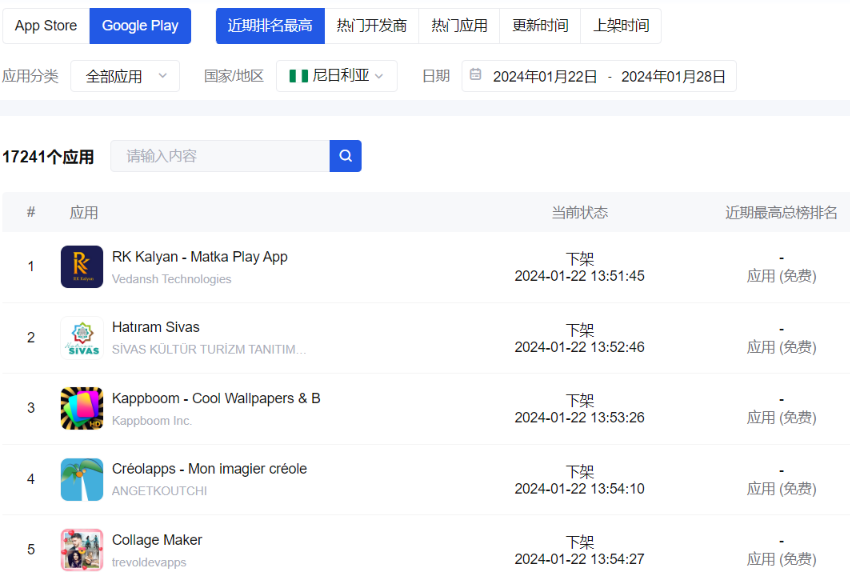Click timestamp 2024-01-22 13:52:46

[579, 347]
